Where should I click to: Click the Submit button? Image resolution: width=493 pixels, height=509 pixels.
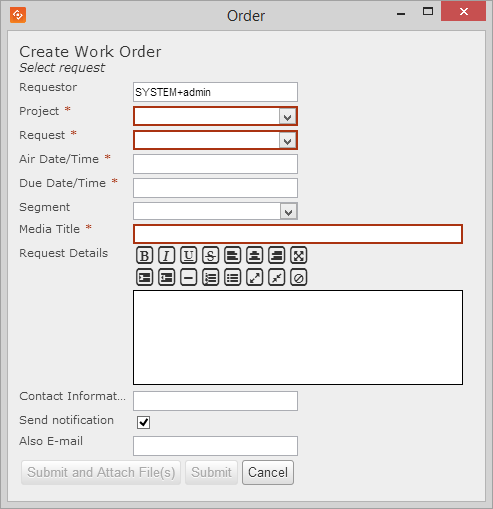[211, 472]
